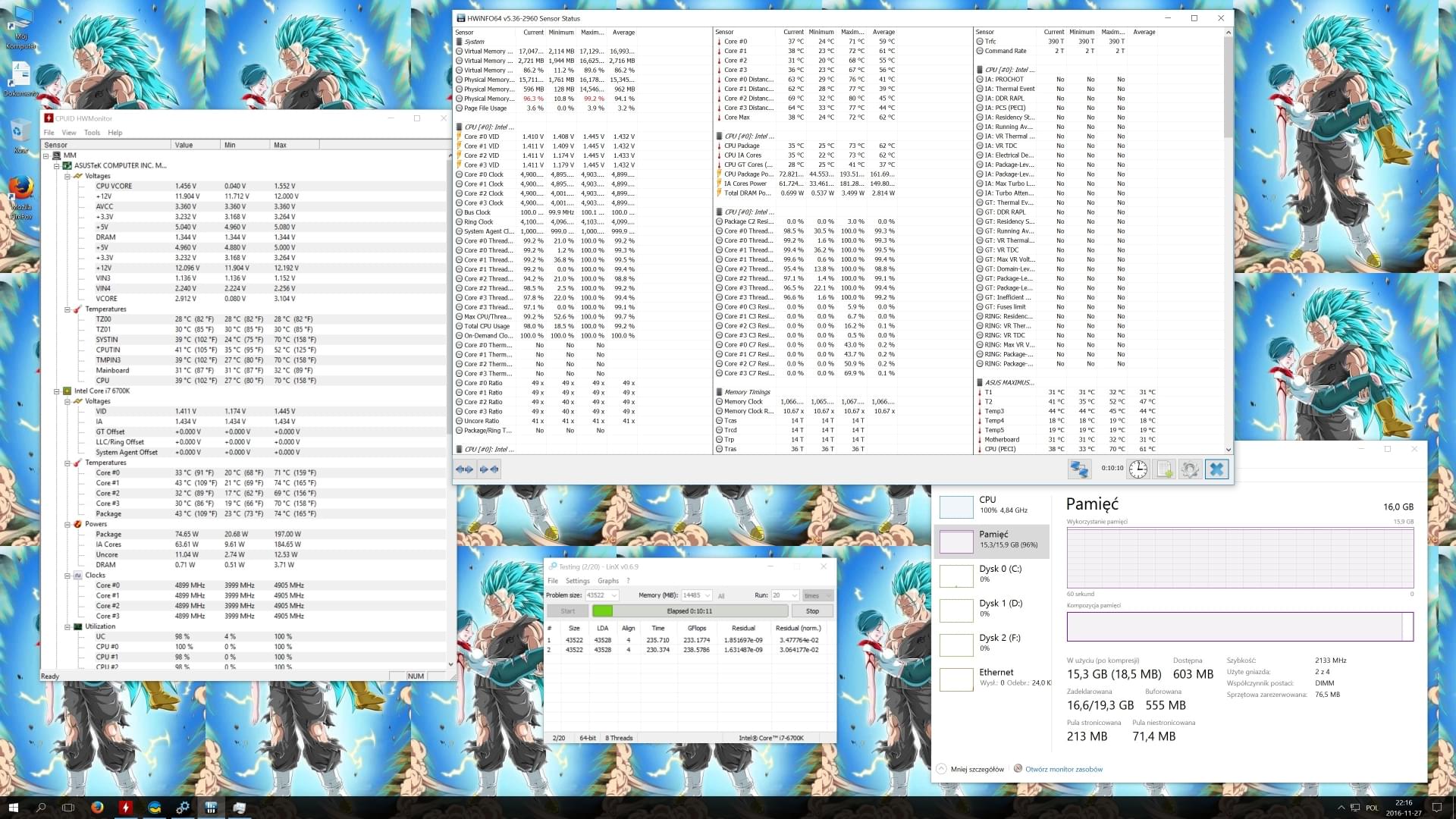Collapse the ASUSTeK COMPUTER tree node

click(57, 165)
